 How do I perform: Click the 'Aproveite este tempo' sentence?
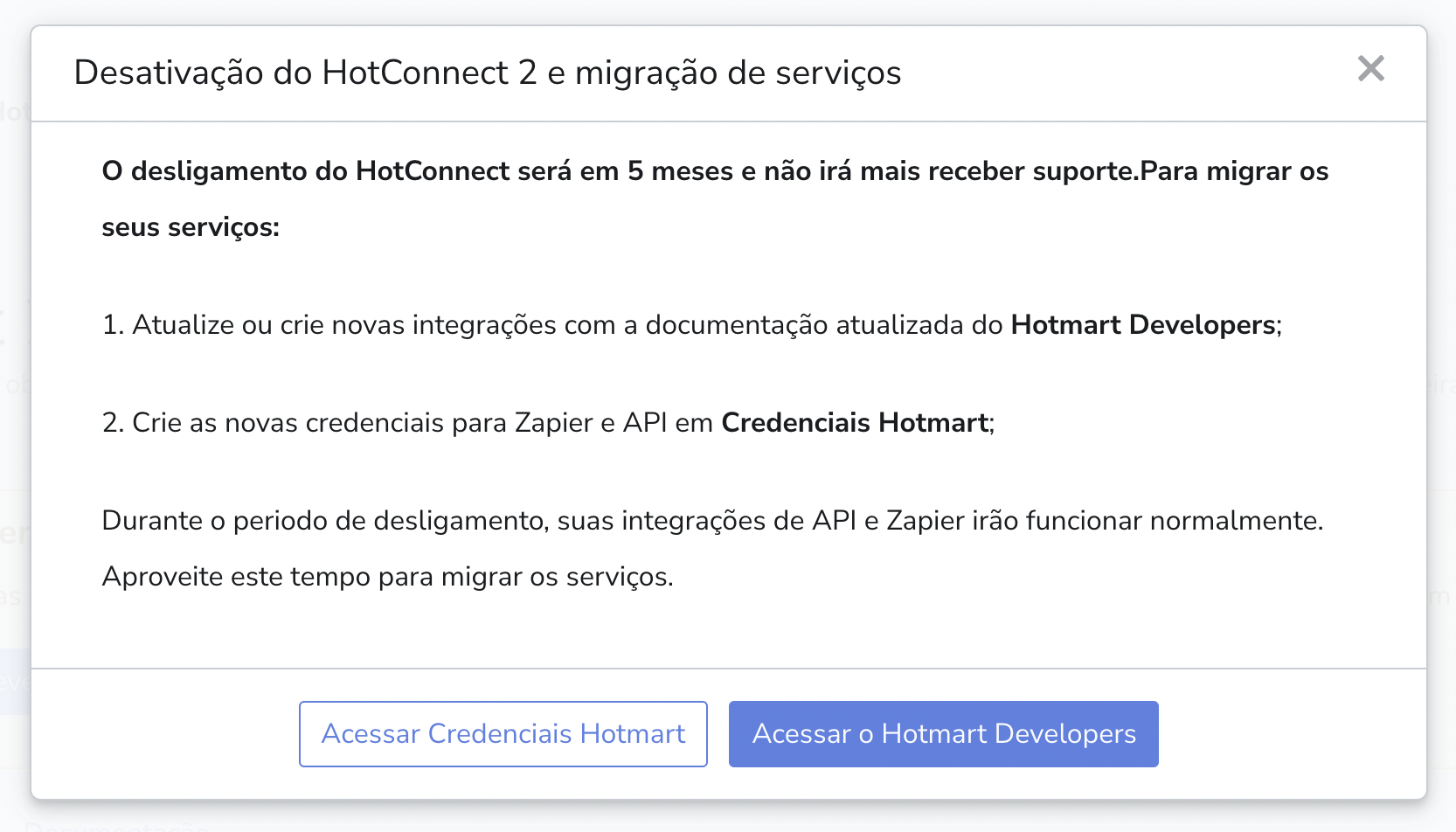click(x=388, y=577)
